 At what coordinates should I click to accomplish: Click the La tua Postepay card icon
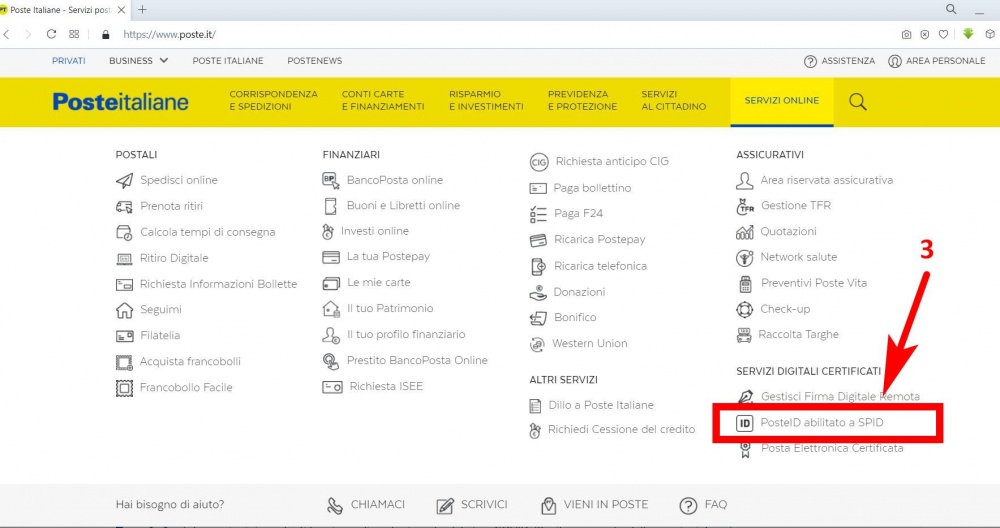tap(331, 258)
